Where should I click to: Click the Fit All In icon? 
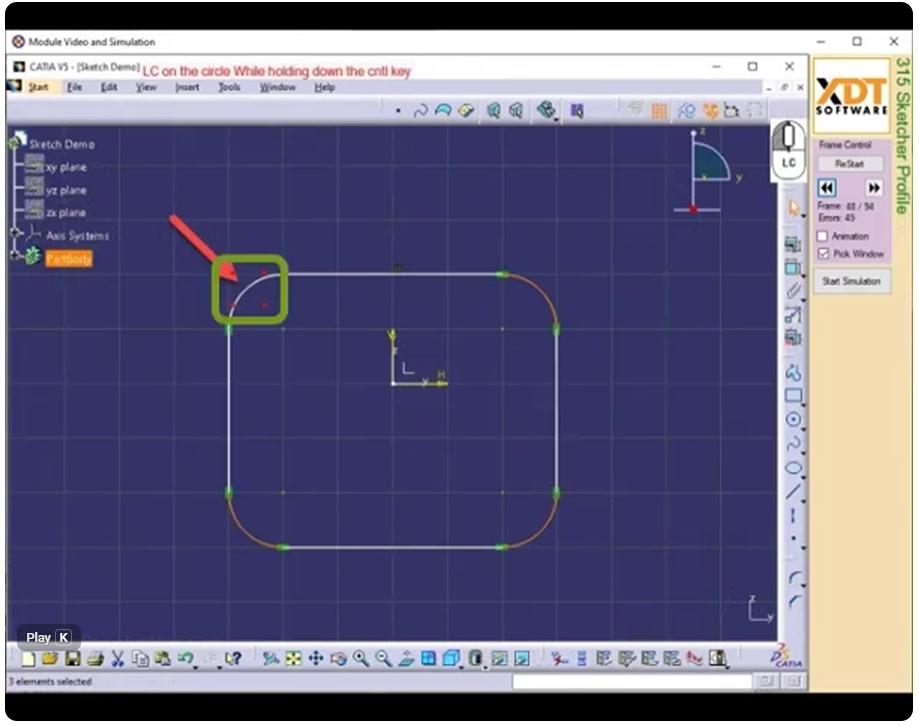click(x=293, y=659)
